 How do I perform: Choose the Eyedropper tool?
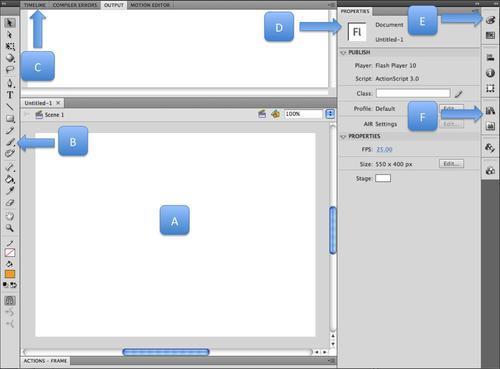pos(10,191)
